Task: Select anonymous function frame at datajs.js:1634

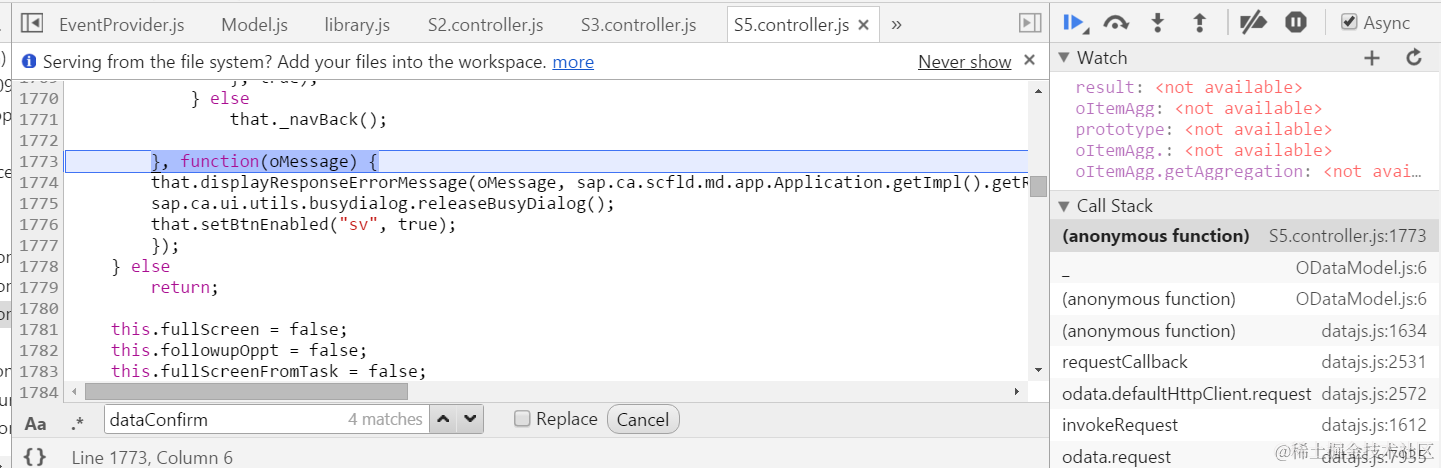Action: 1245,331
